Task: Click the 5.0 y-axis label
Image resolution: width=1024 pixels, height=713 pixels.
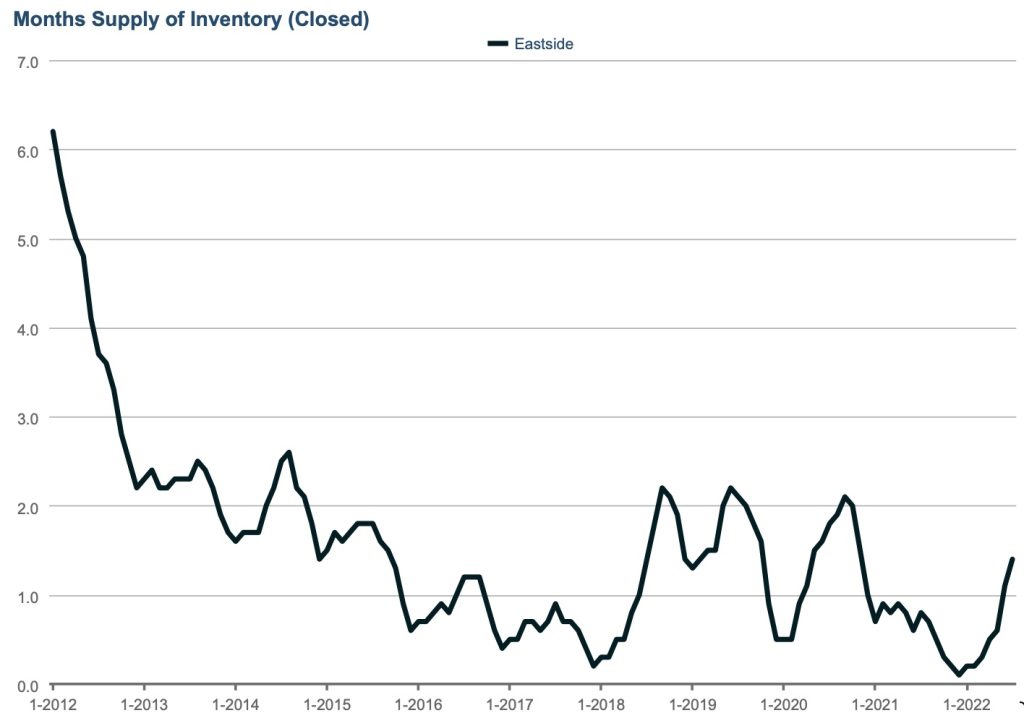Action: (27, 240)
